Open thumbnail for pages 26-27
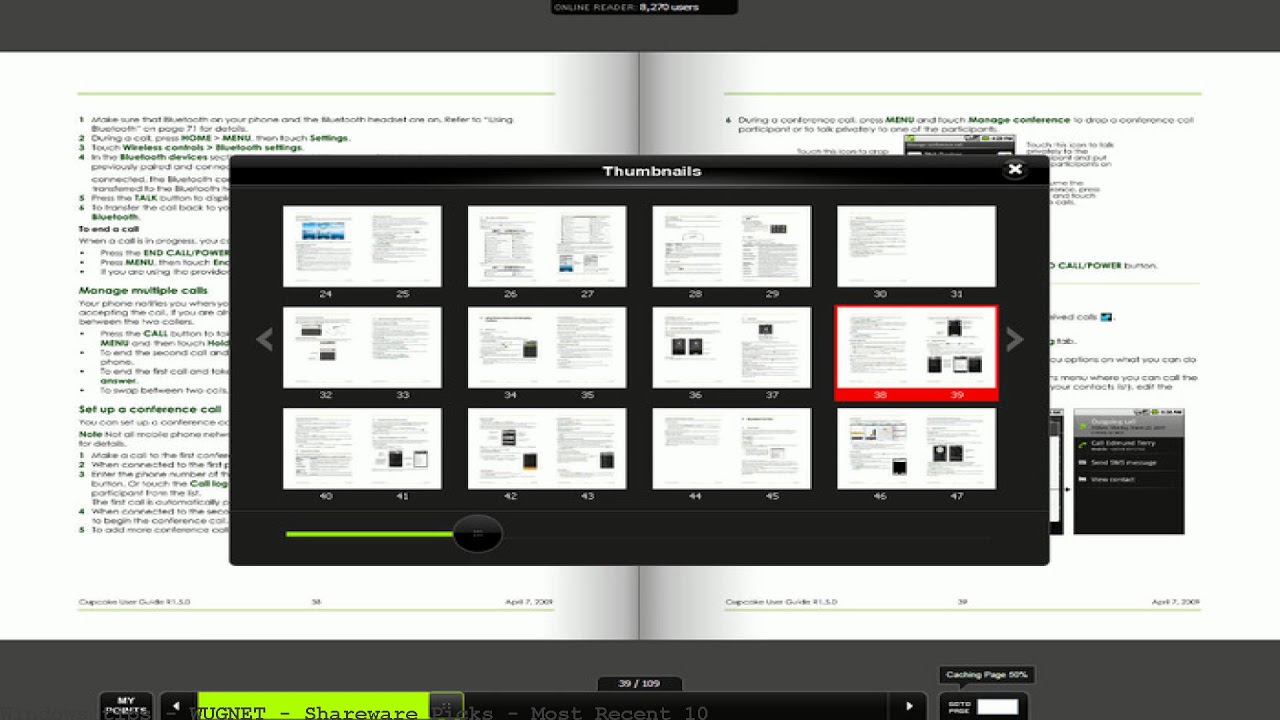This screenshot has width=1280, height=720. [547, 246]
